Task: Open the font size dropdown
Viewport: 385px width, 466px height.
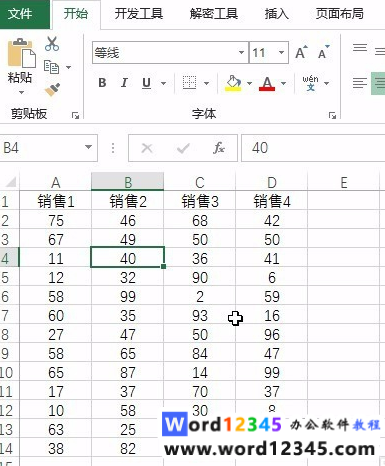Action: 282,52
